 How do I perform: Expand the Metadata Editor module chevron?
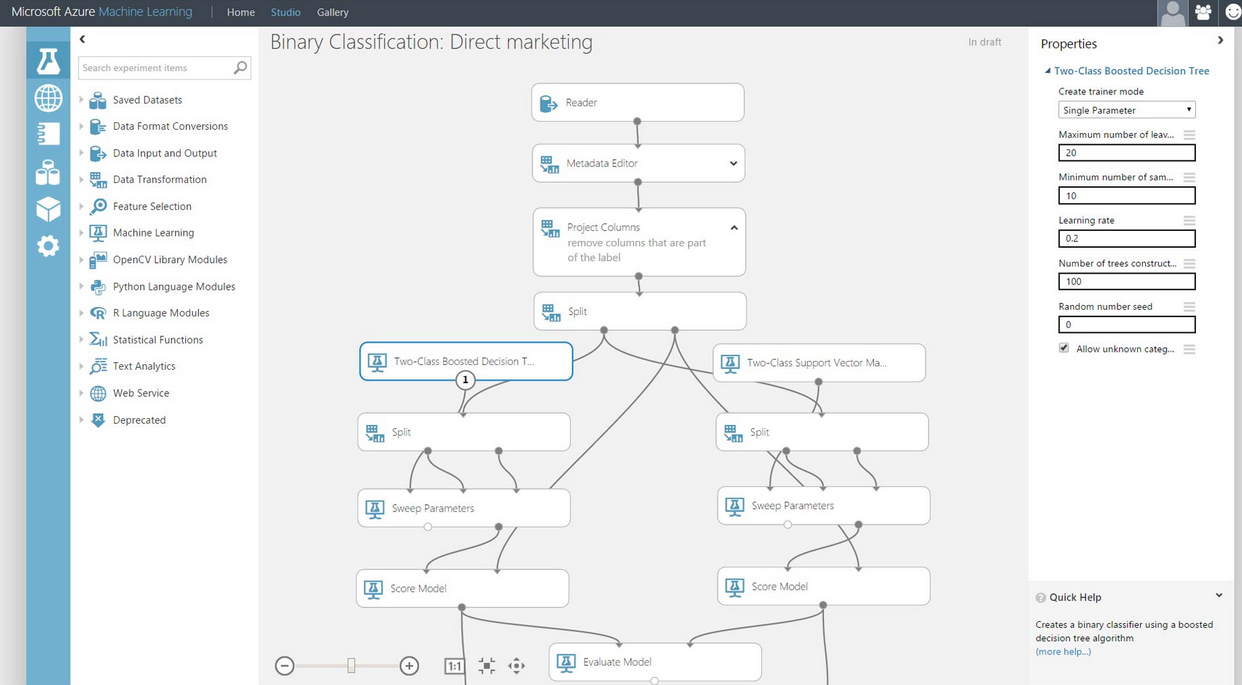[733, 163]
